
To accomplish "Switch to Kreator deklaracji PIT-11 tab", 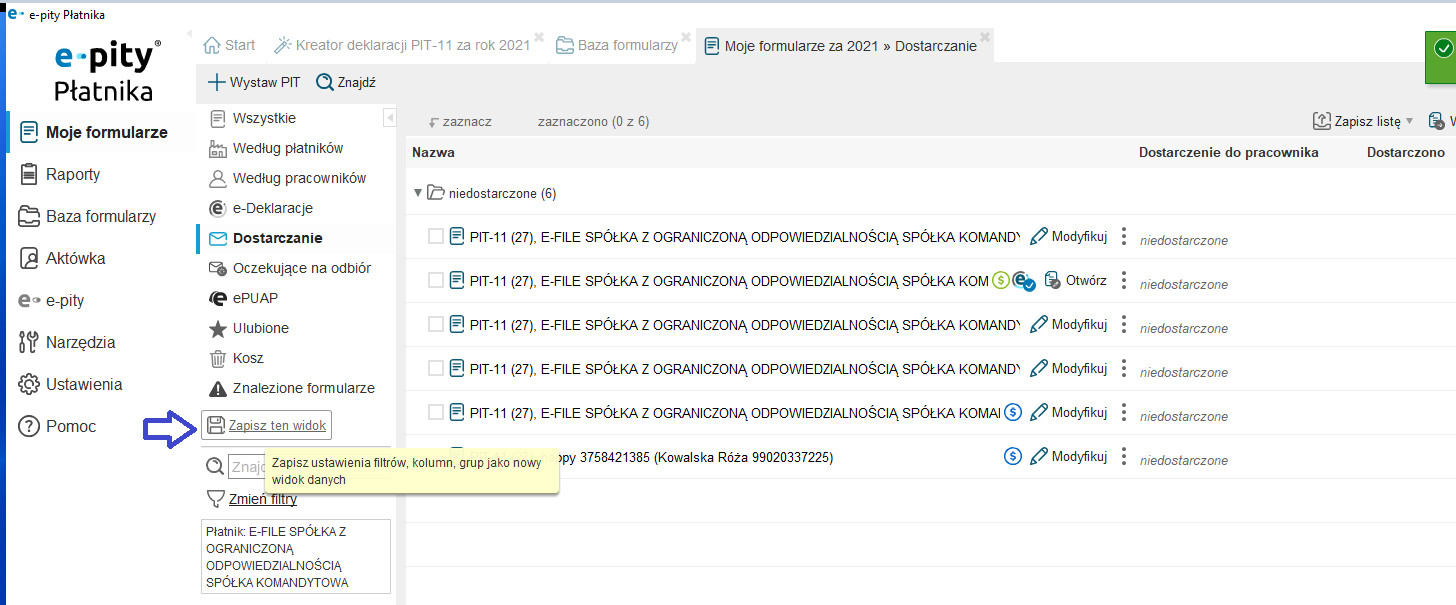I will (402, 45).
